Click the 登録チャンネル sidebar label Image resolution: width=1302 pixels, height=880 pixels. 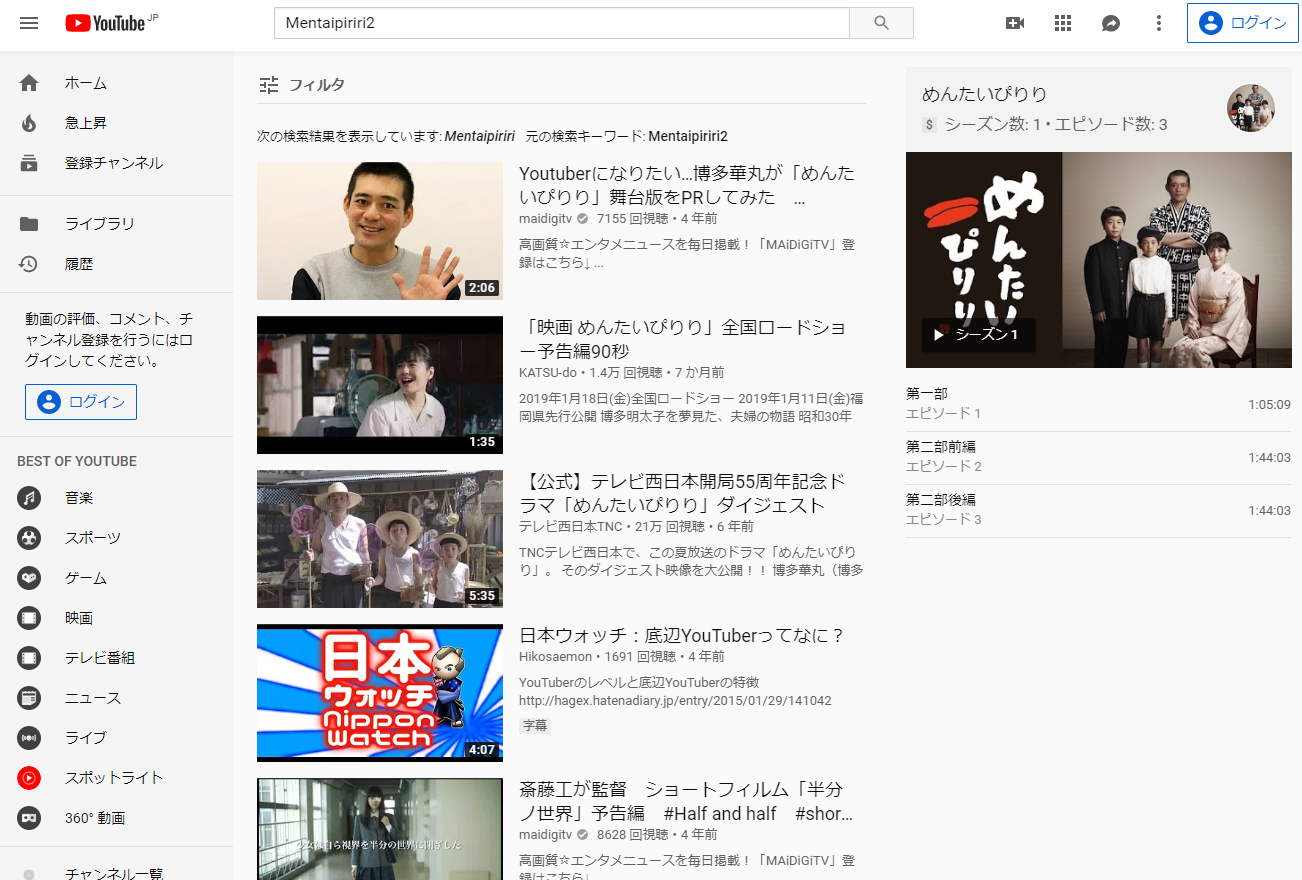pos(114,163)
